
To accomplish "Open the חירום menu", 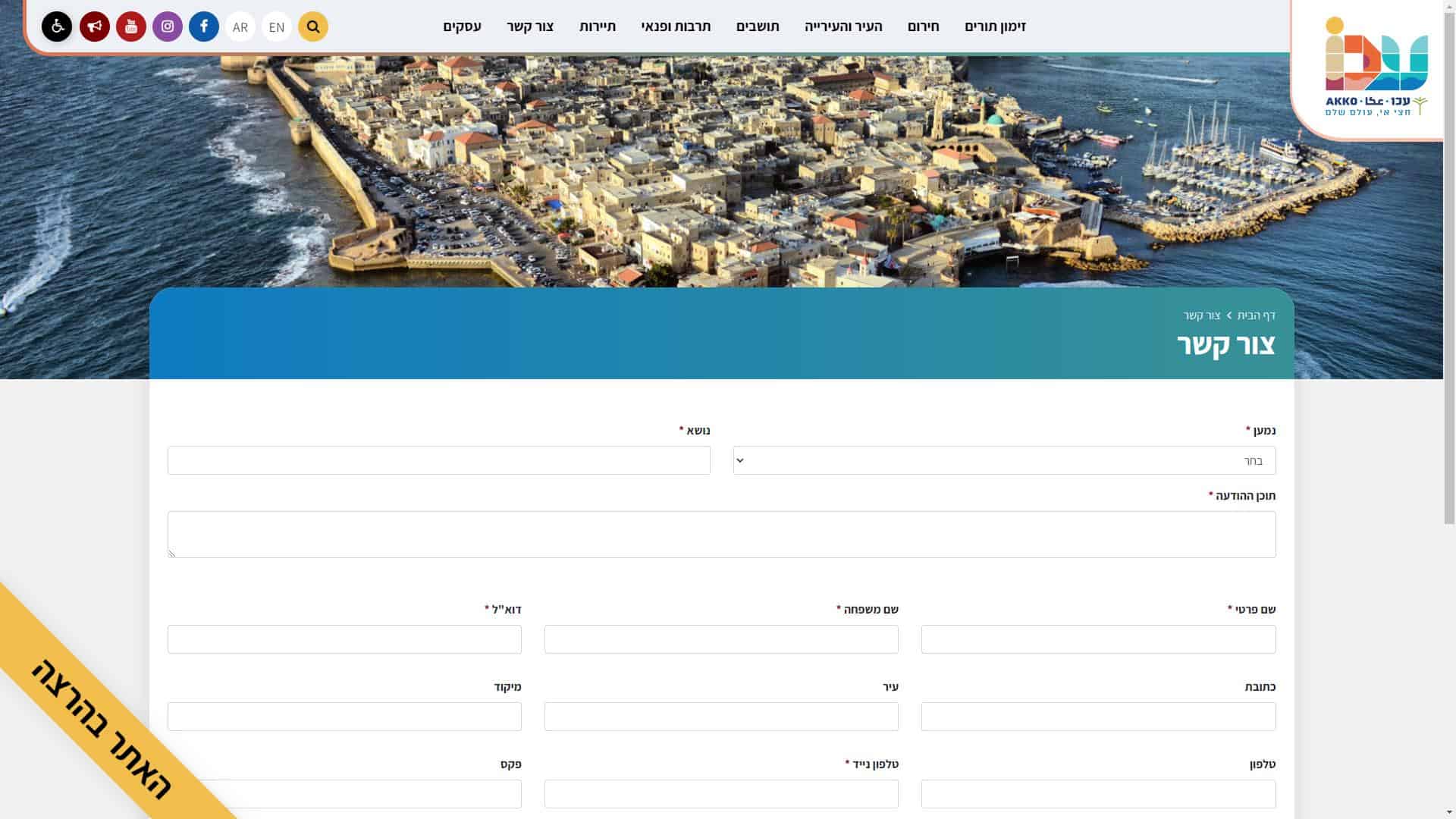I will tap(923, 27).
